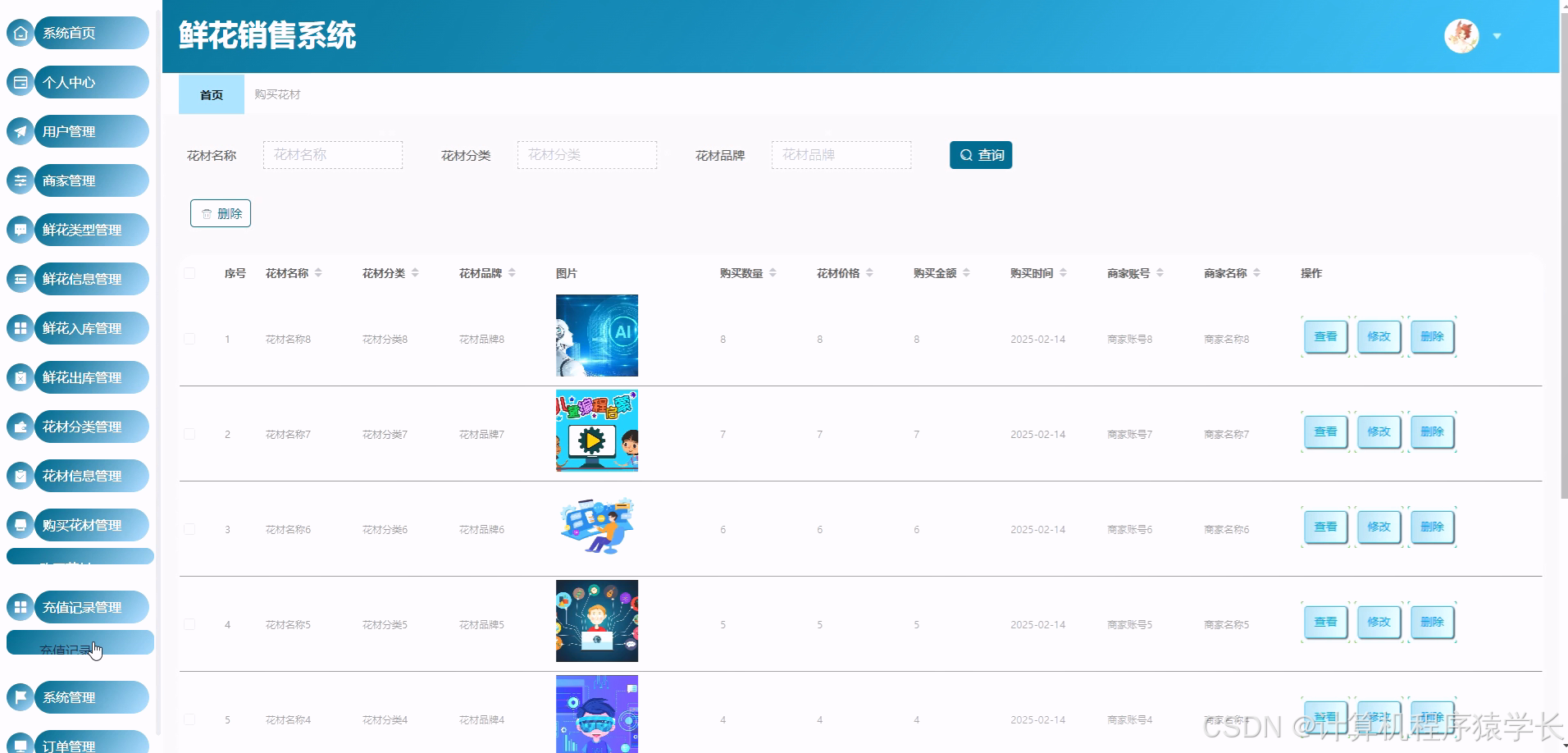The image size is (1568, 753).
Task: Click 修改 on the 花材名称7 row
Action: pos(1378,431)
